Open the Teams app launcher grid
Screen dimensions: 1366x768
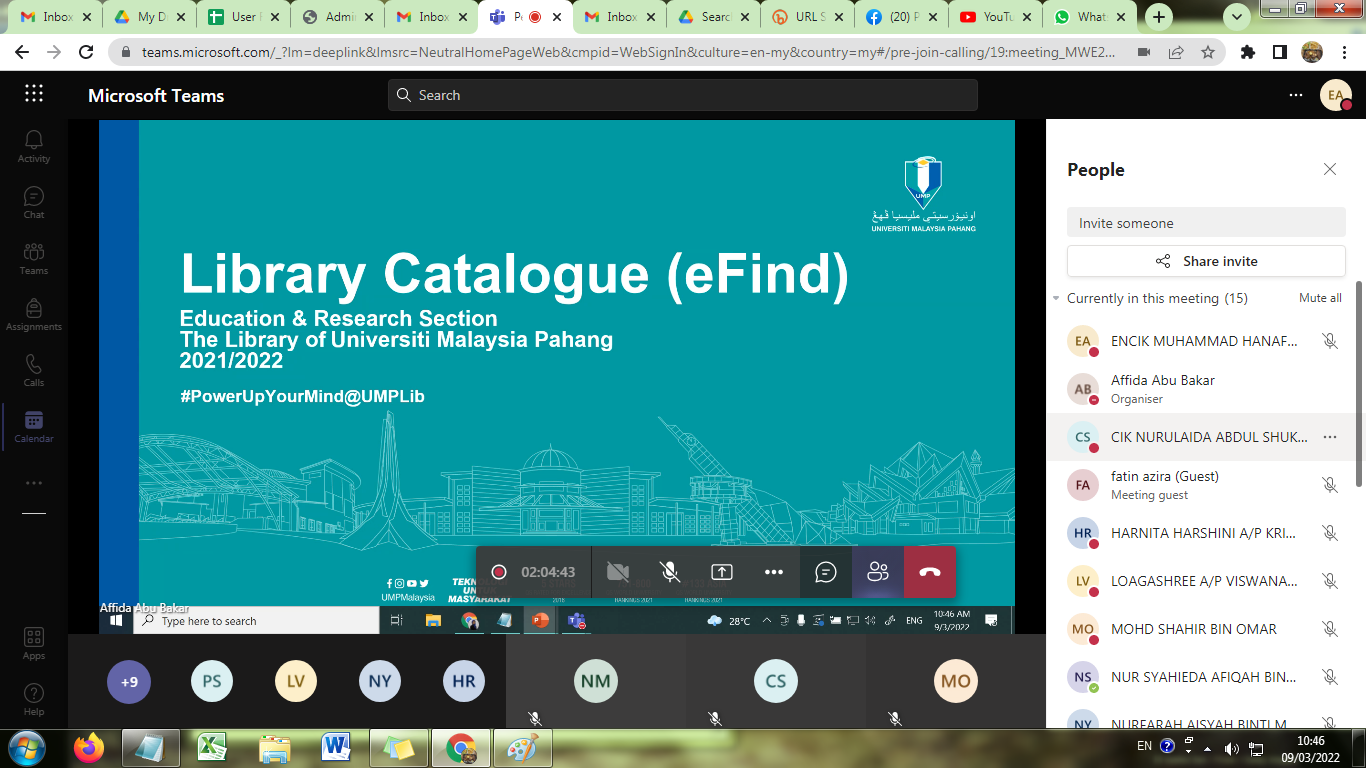click(34, 94)
